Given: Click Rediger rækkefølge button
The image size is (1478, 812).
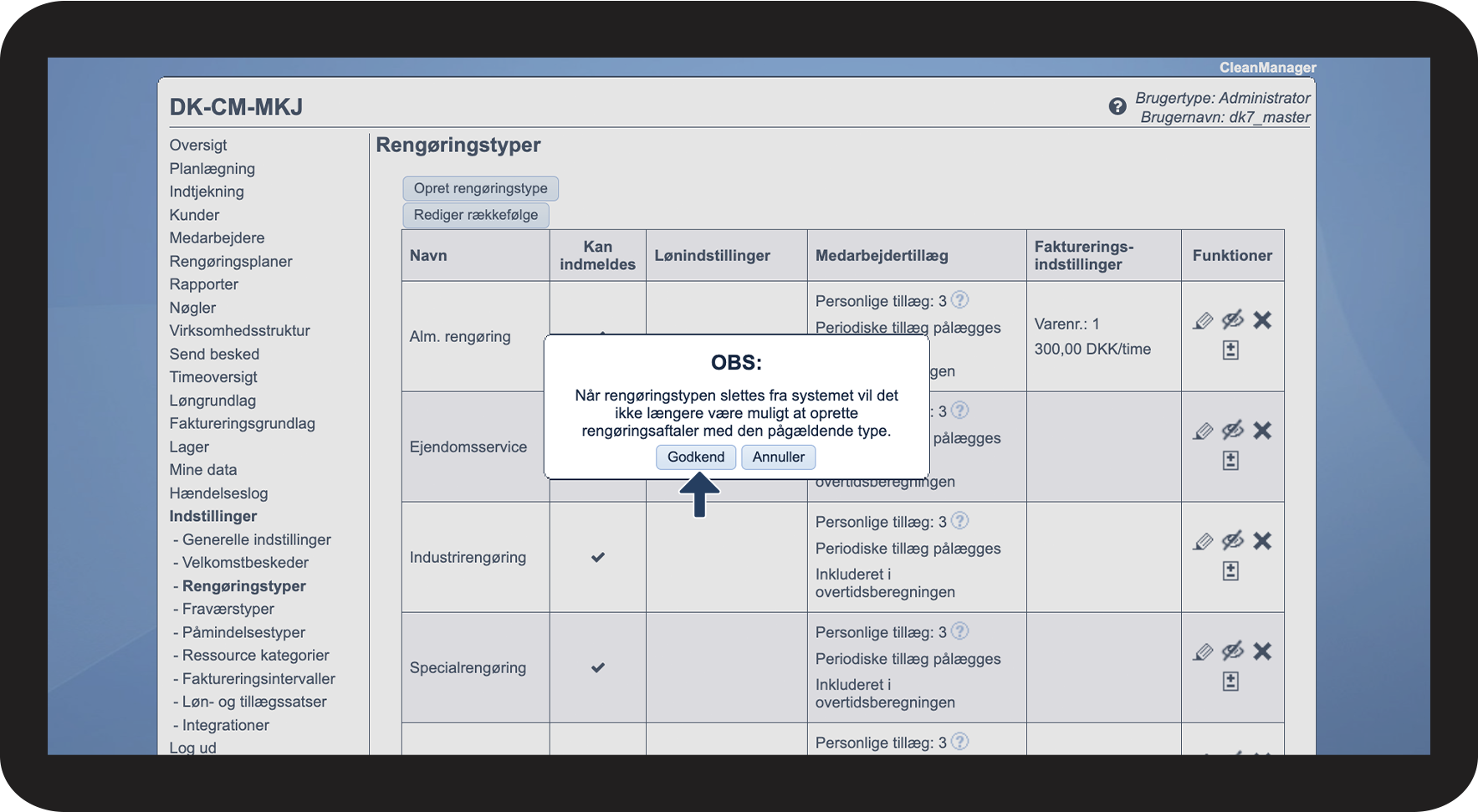Looking at the screenshot, I should coord(476,215).
